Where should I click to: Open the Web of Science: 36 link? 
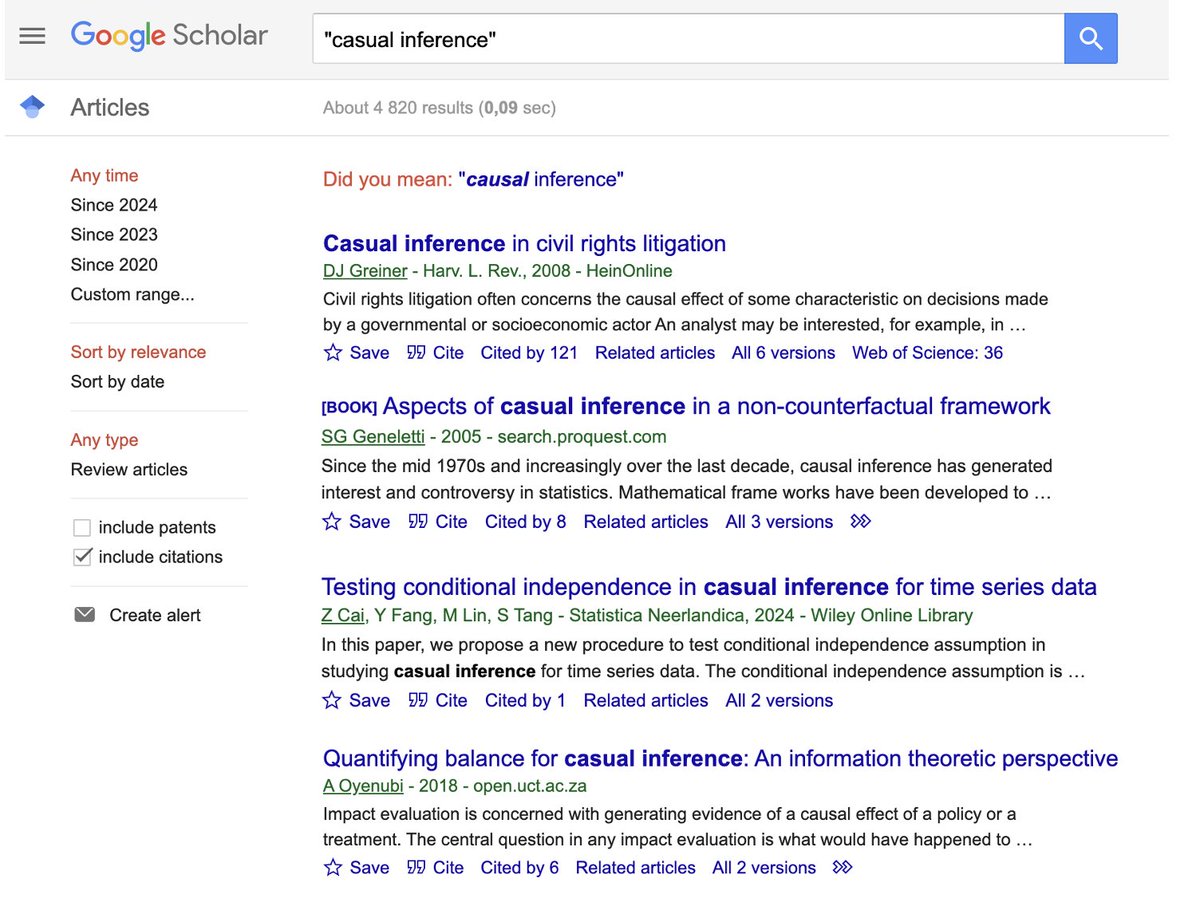[x=927, y=353]
